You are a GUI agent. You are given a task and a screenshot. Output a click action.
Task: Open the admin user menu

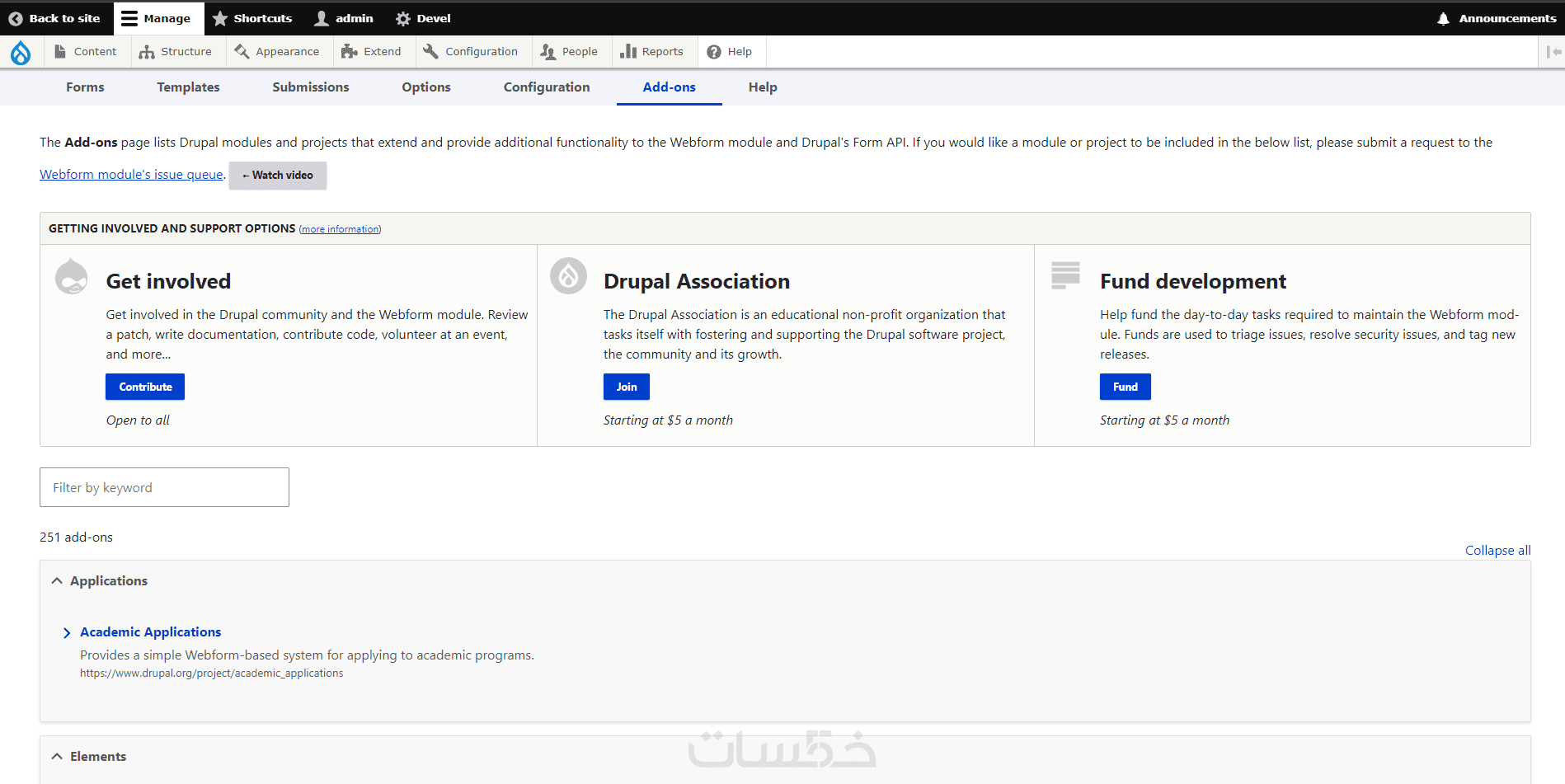click(344, 18)
